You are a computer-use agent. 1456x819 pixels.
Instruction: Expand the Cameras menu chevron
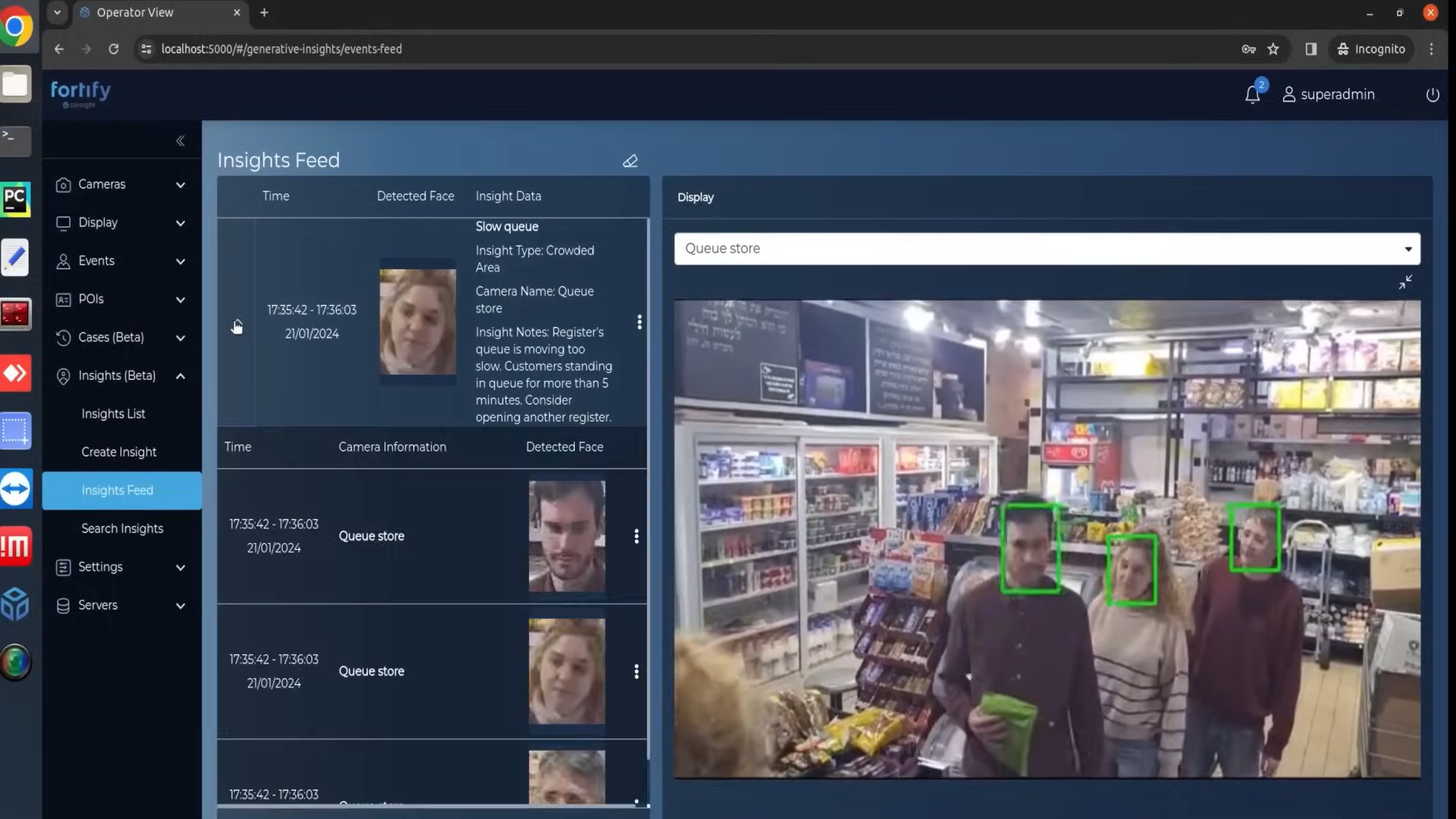point(180,184)
